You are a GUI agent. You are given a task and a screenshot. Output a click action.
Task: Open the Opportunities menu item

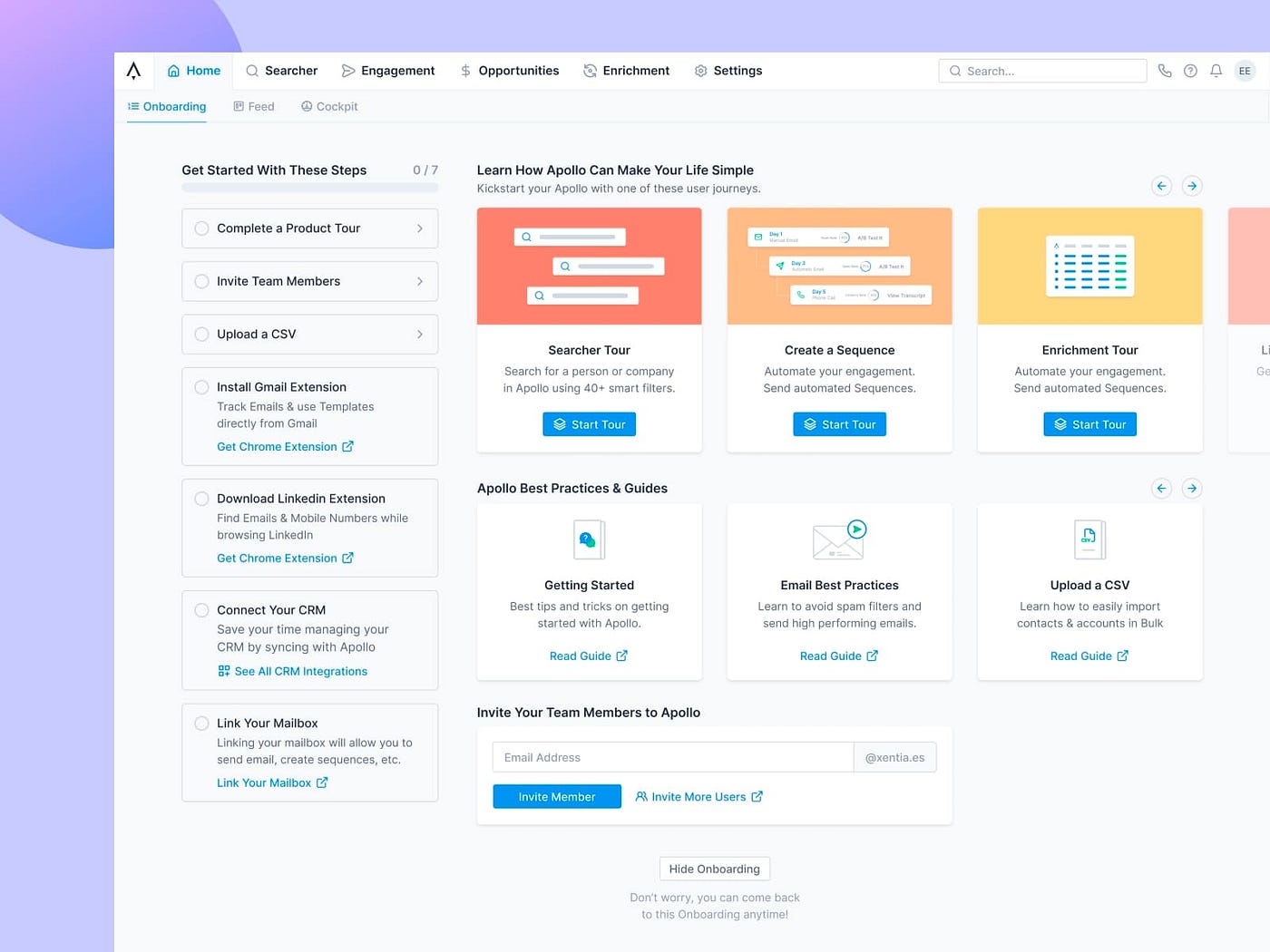pos(510,71)
